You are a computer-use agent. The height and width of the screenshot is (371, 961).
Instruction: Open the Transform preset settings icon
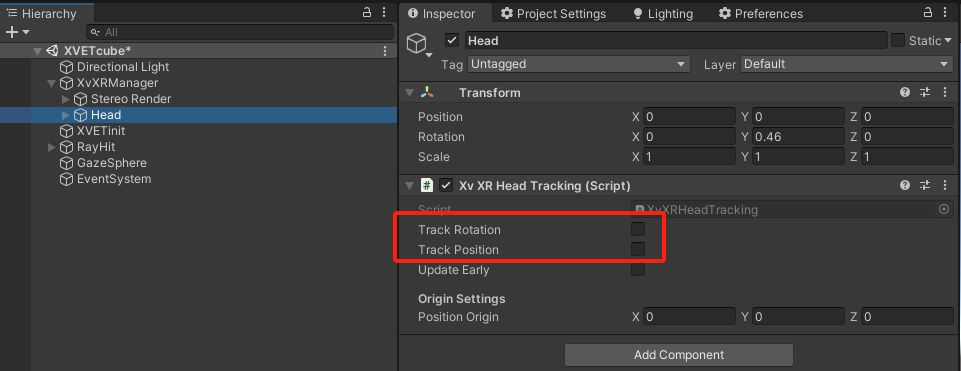pos(924,93)
